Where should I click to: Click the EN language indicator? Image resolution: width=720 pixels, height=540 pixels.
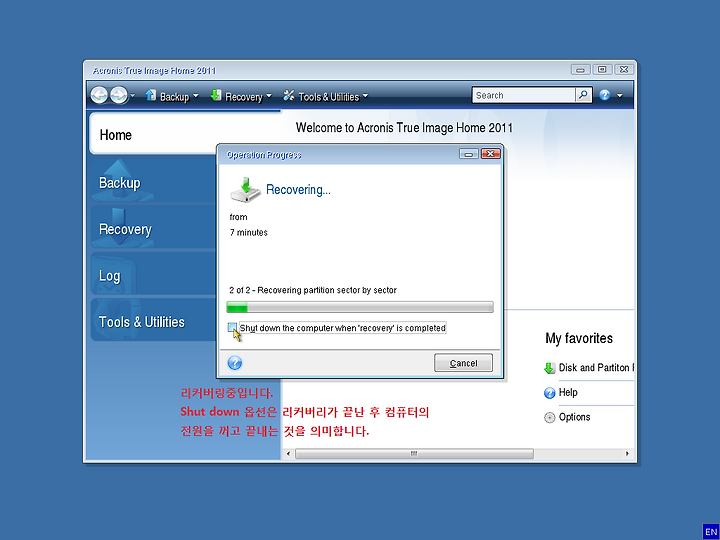coord(710,532)
